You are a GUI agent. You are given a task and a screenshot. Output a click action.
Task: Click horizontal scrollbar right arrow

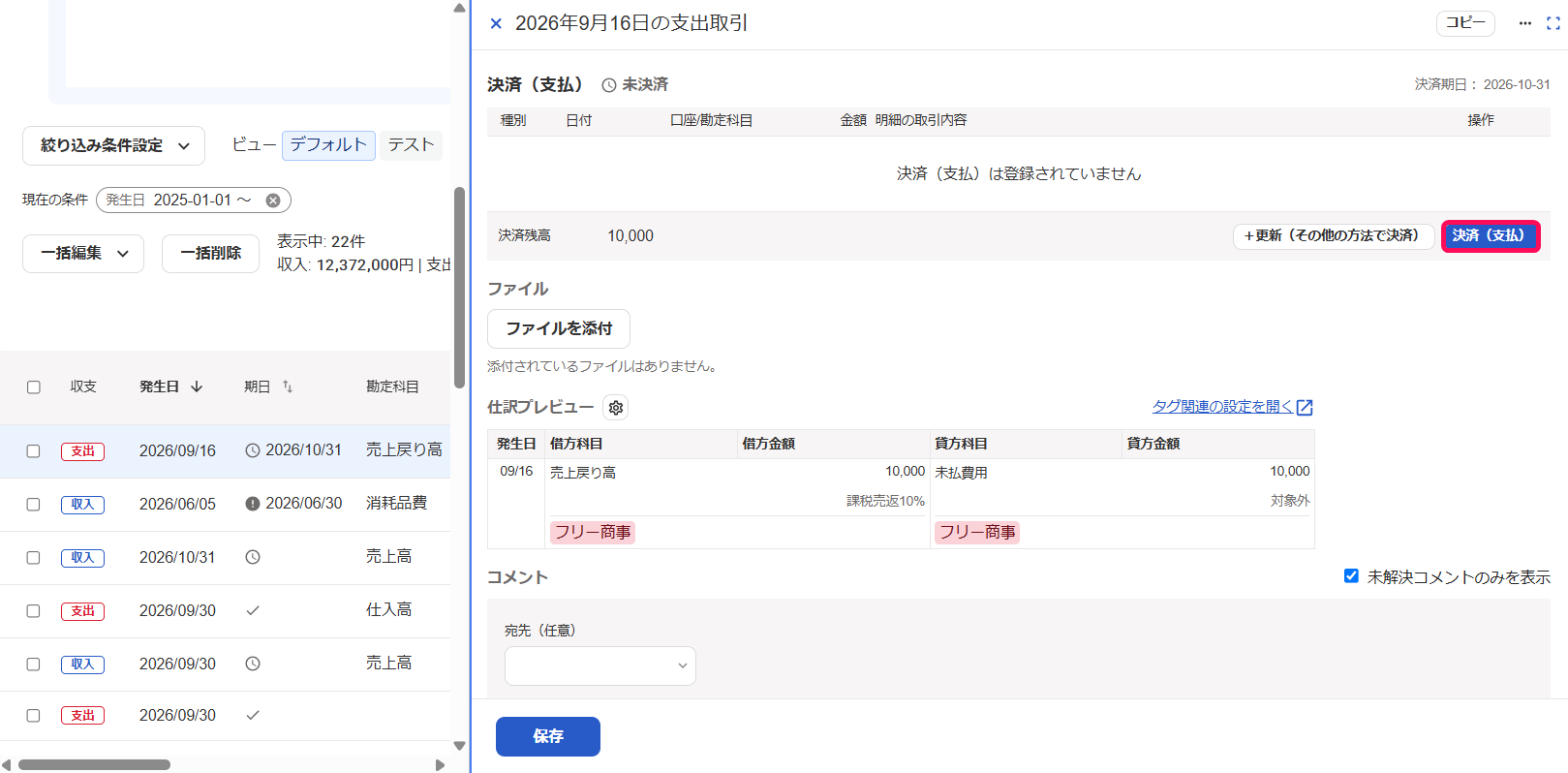click(440, 765)
